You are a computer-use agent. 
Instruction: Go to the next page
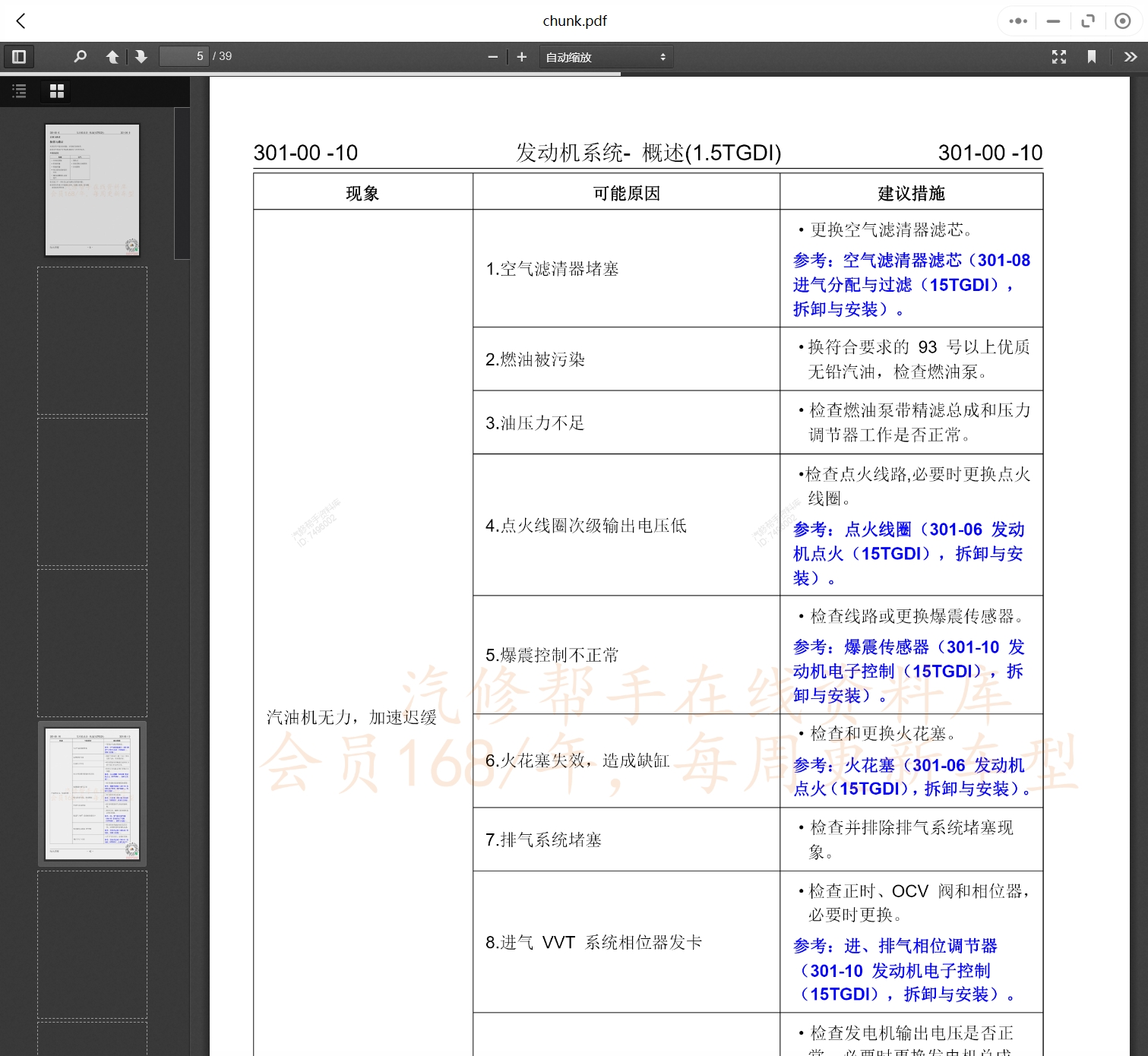tap(141, 56)
